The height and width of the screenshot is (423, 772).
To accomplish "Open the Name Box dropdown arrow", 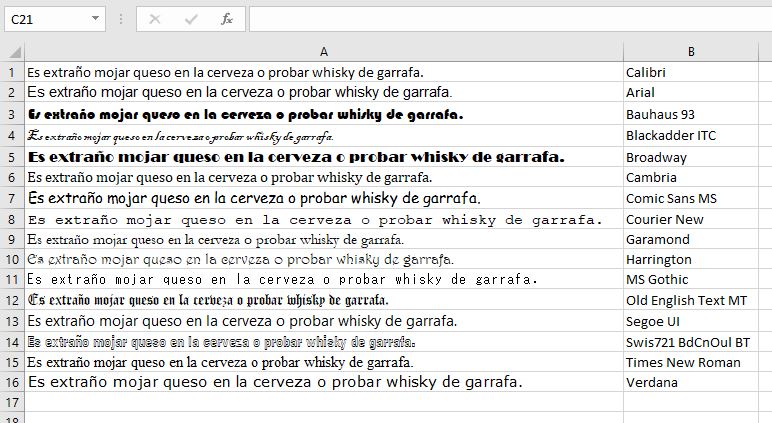I will (x=95, y=19).
